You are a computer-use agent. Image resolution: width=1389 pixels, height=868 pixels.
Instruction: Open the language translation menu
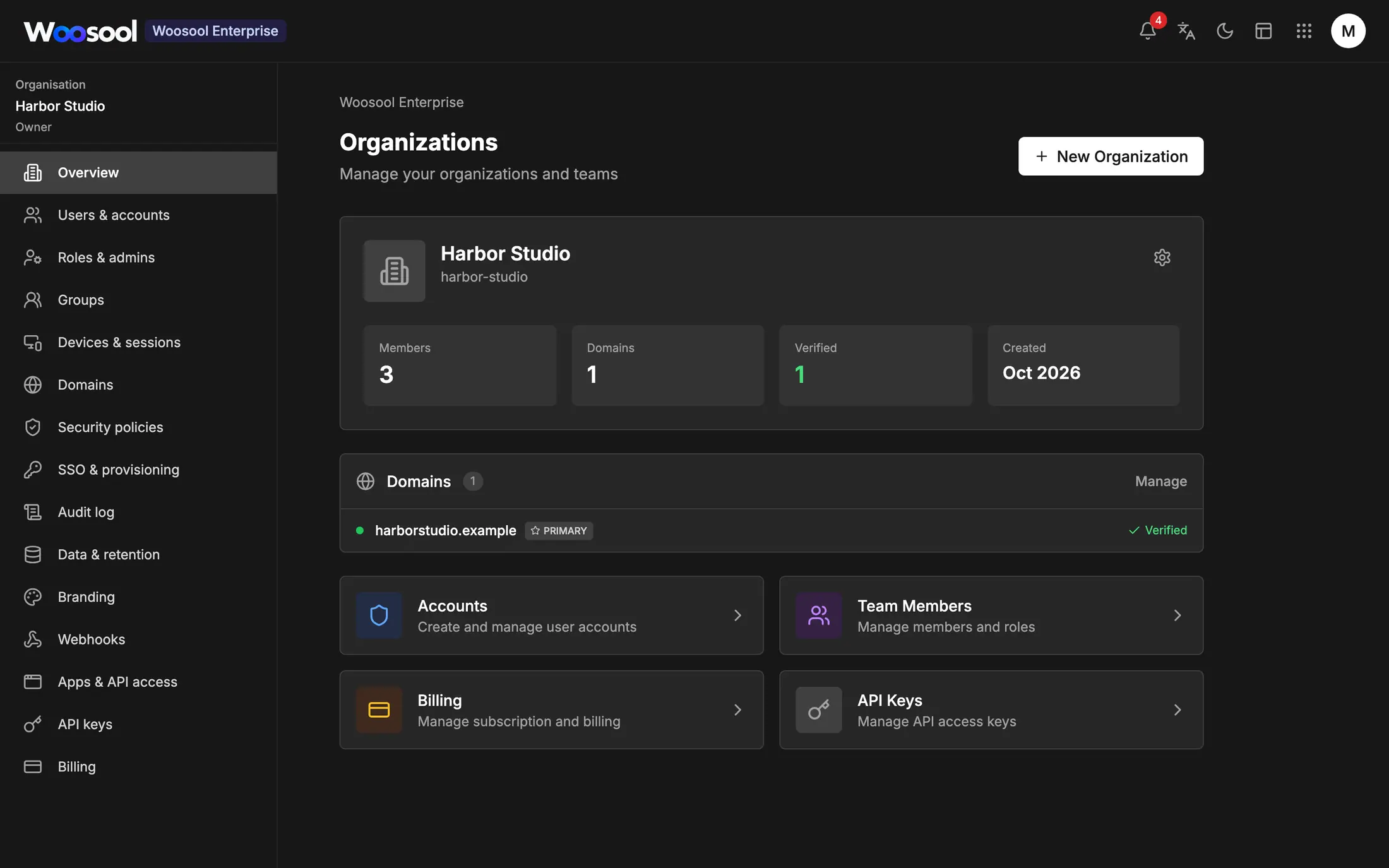tap(1186, 31)
